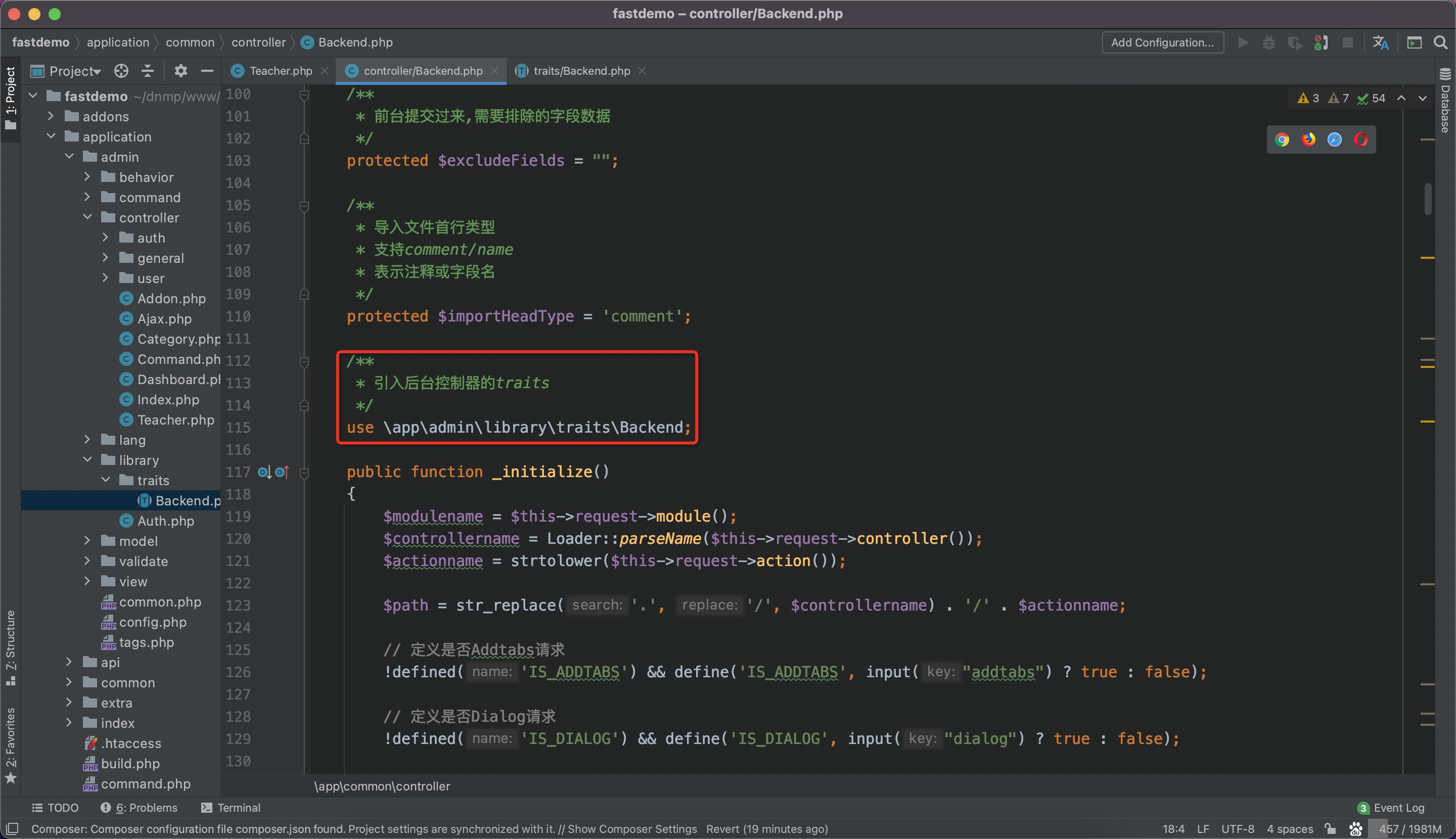This screenshot has height=839, width=1456.
Task: Open the Project view dropdown
Action: coord(75,71)
